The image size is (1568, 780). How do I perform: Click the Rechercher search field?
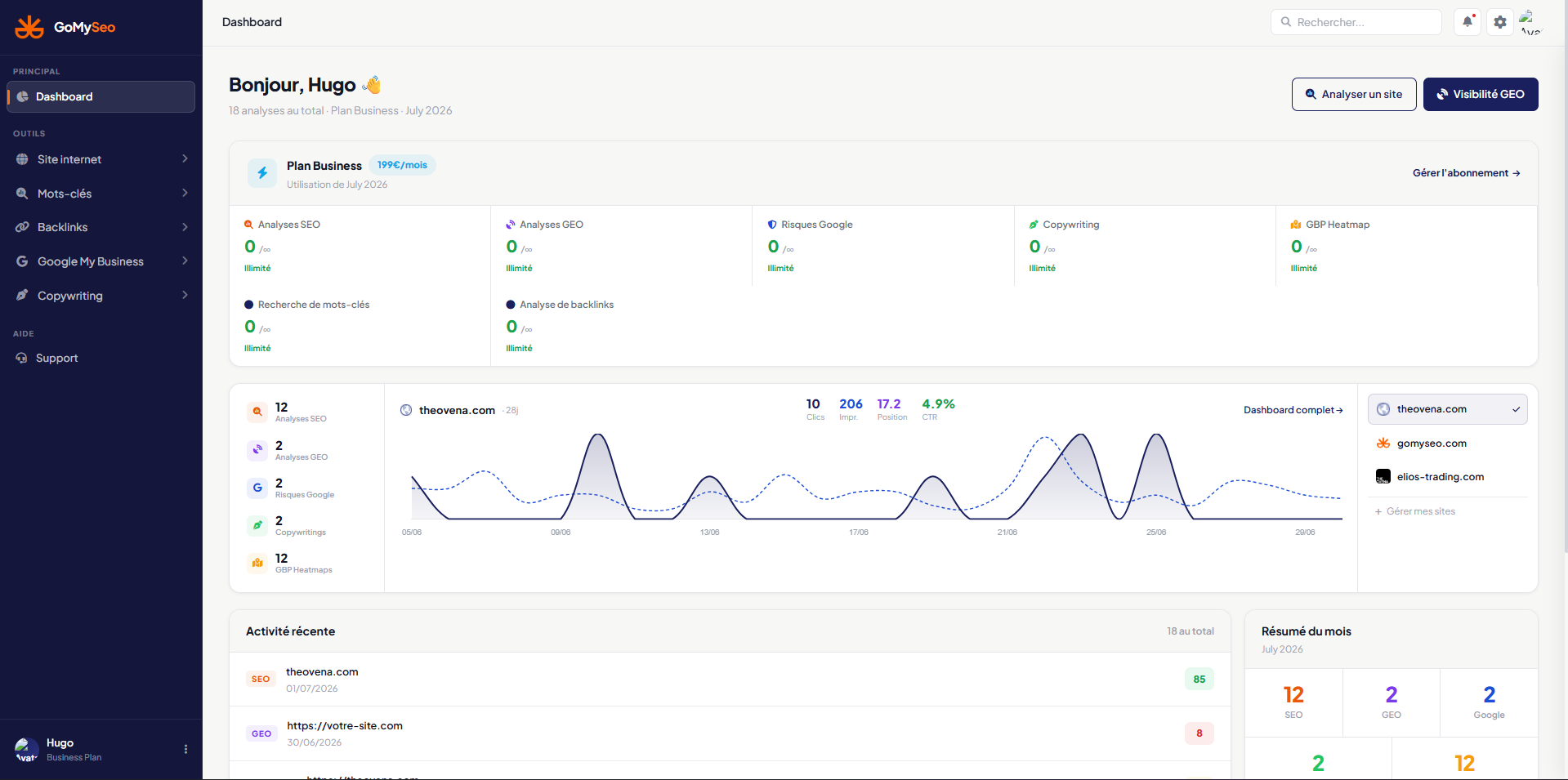1356,22
